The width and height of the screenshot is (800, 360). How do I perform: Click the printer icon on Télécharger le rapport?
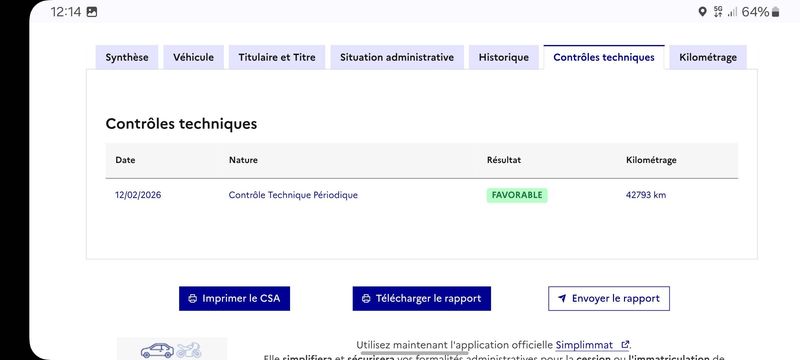366,299
